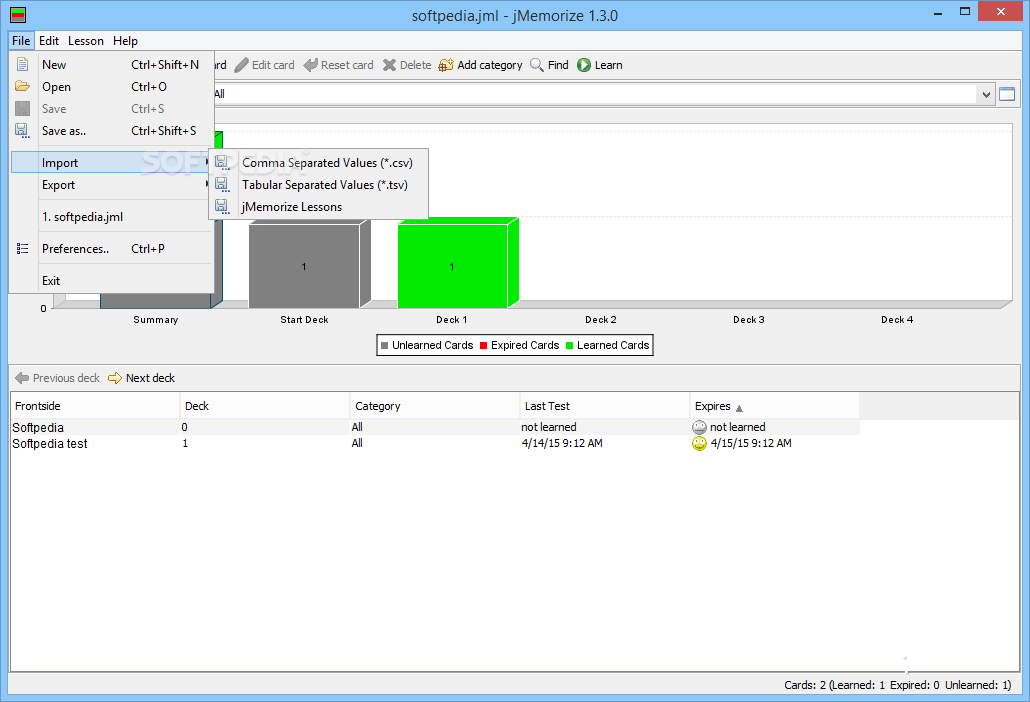Image resolution: width=1030 pixels, height=702 pixels.
Task: Click the Open folder icon in File menu
Action: tap(22, 86)
